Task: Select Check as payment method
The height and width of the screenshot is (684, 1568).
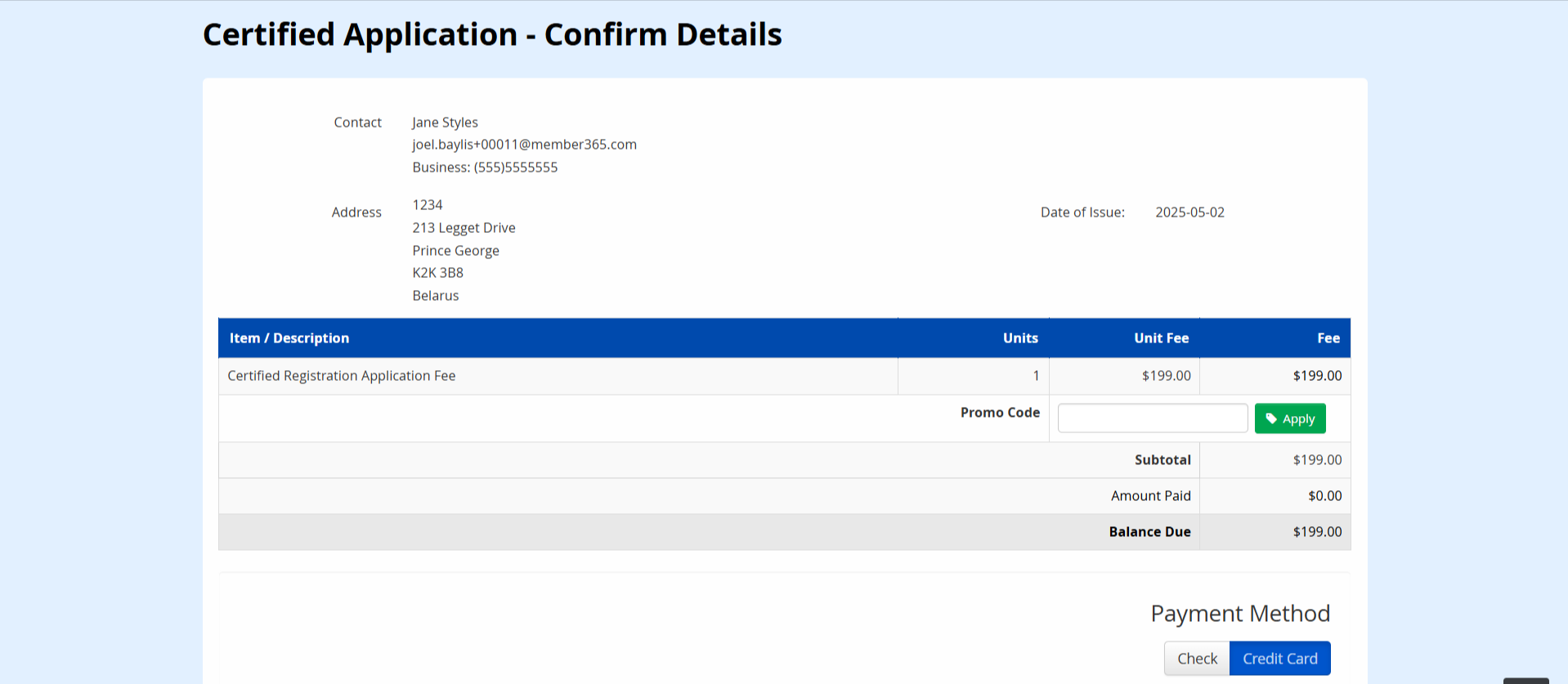Action: coord(1197,659)
